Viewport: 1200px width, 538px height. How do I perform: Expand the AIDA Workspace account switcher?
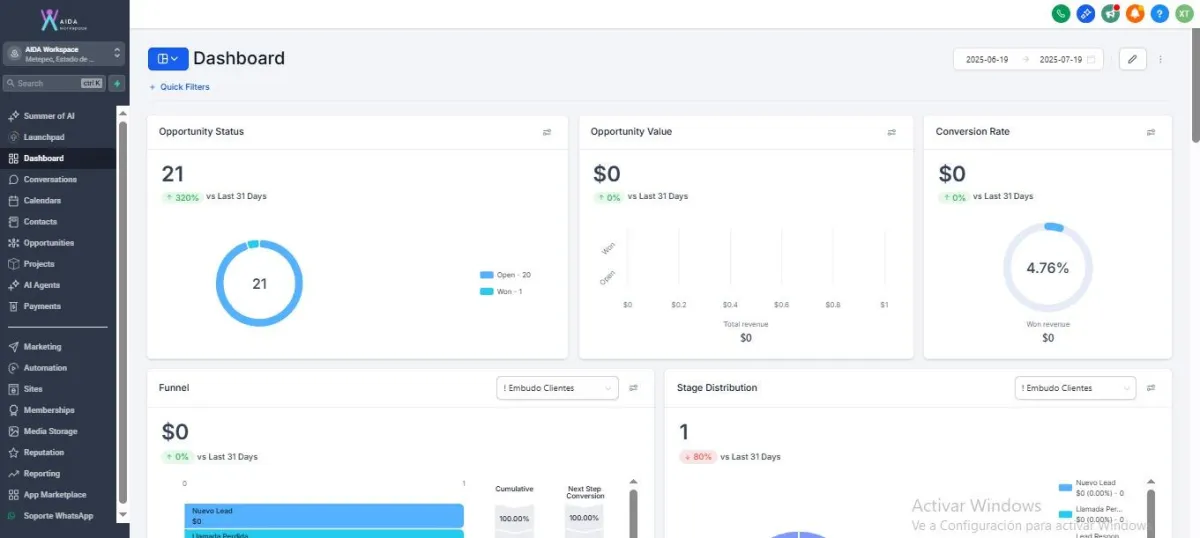pos(64,54)
